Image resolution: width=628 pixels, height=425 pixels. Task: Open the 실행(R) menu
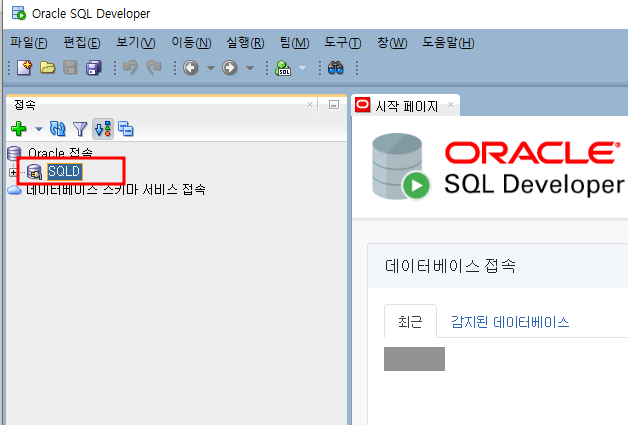(245, 42)
